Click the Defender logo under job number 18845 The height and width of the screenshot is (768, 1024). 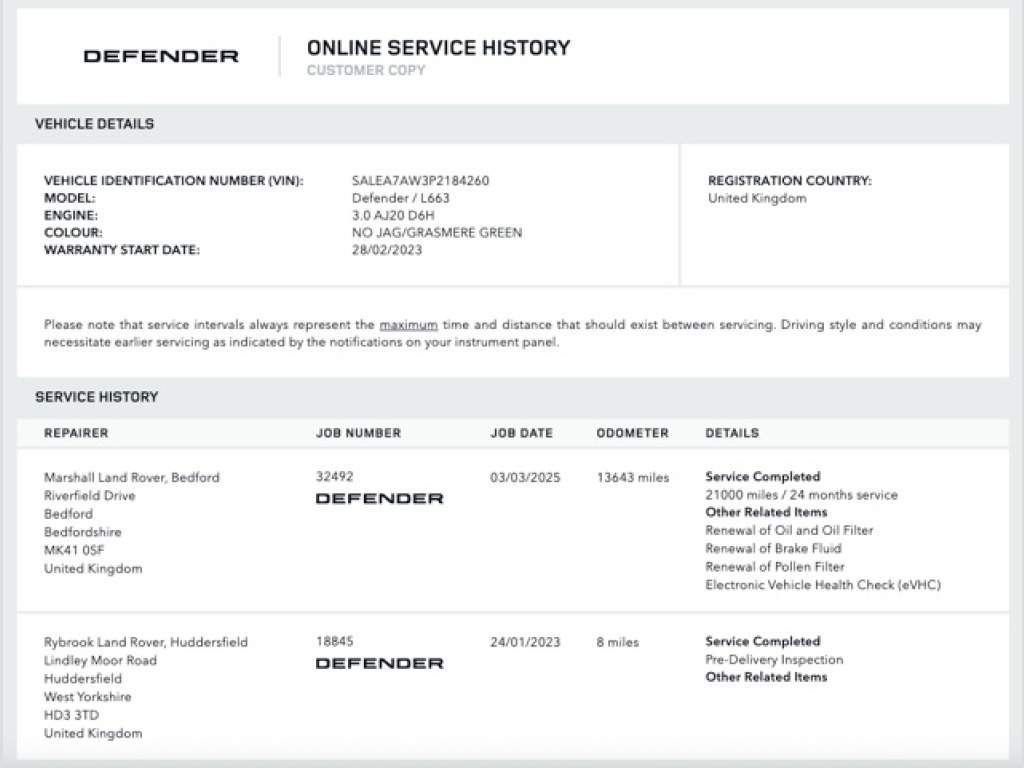point(379,663)
